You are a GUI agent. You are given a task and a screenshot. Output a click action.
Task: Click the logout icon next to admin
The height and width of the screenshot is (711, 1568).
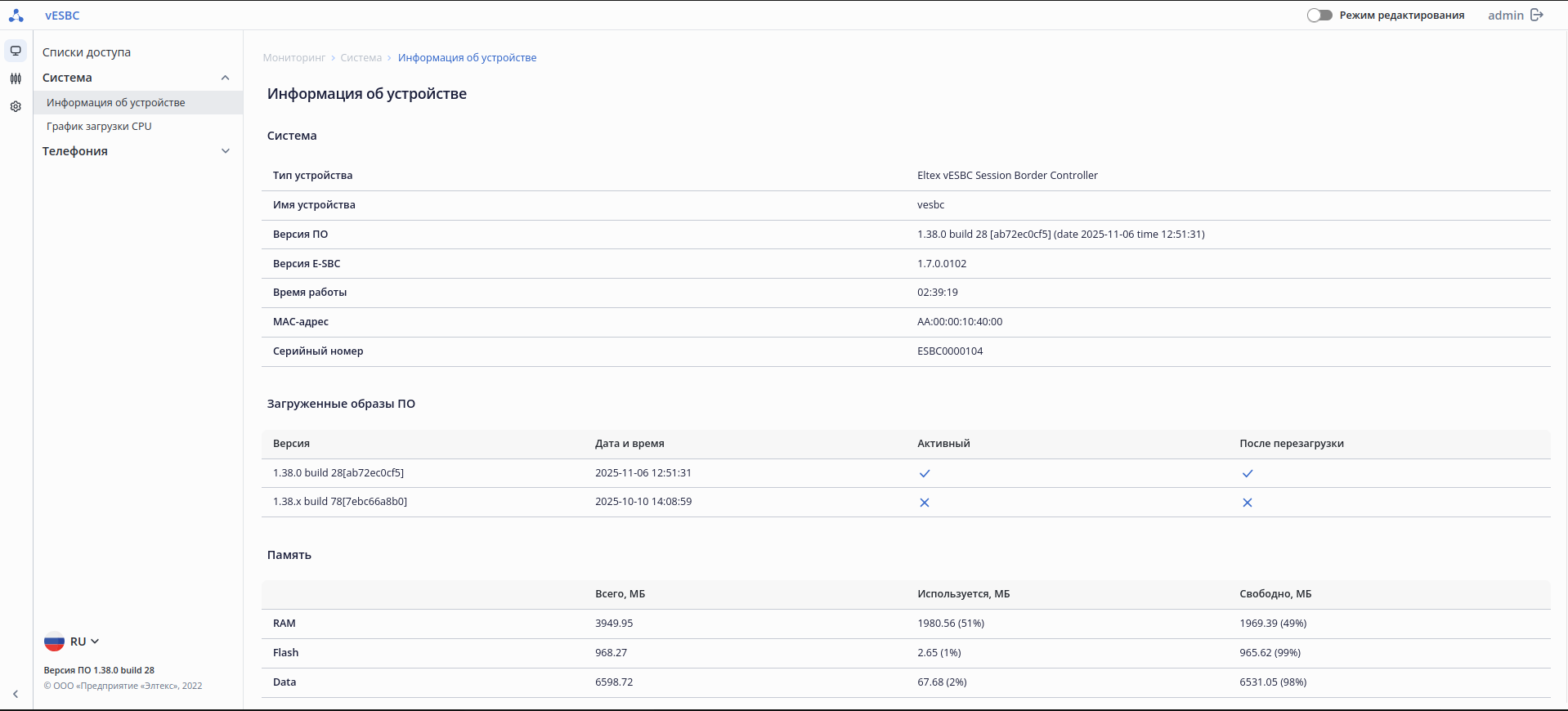[1537, 16]
